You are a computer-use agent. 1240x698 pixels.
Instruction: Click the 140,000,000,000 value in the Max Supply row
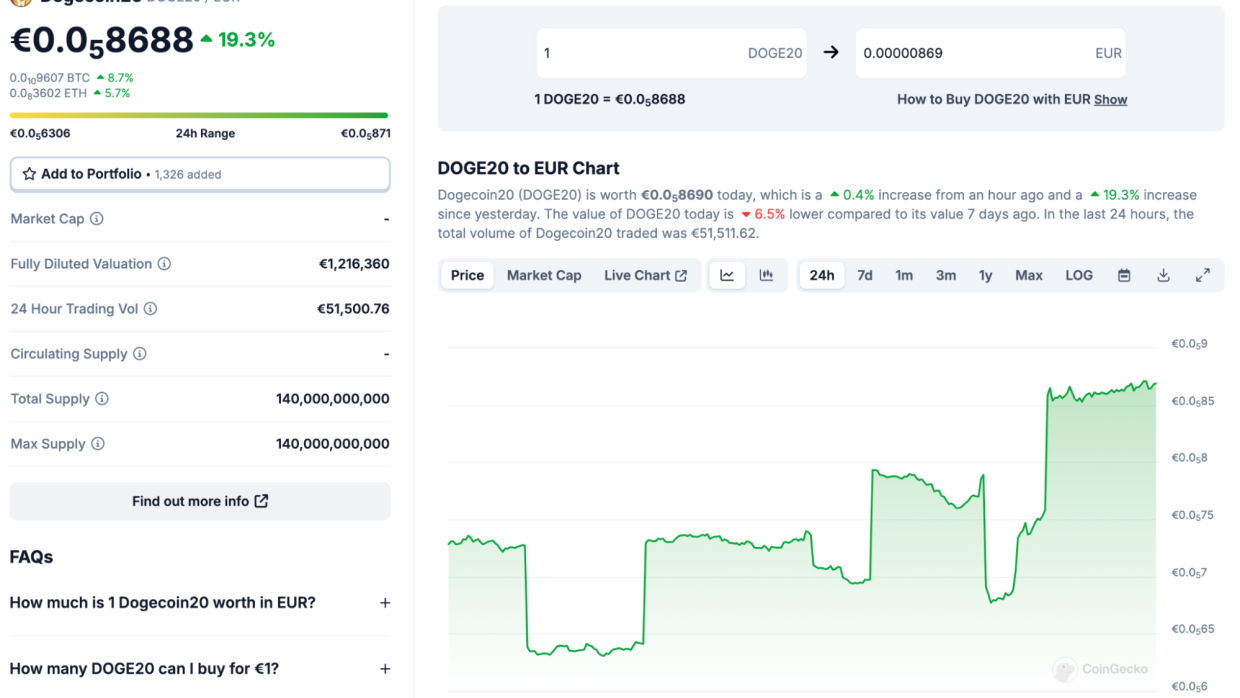[333, 444]
